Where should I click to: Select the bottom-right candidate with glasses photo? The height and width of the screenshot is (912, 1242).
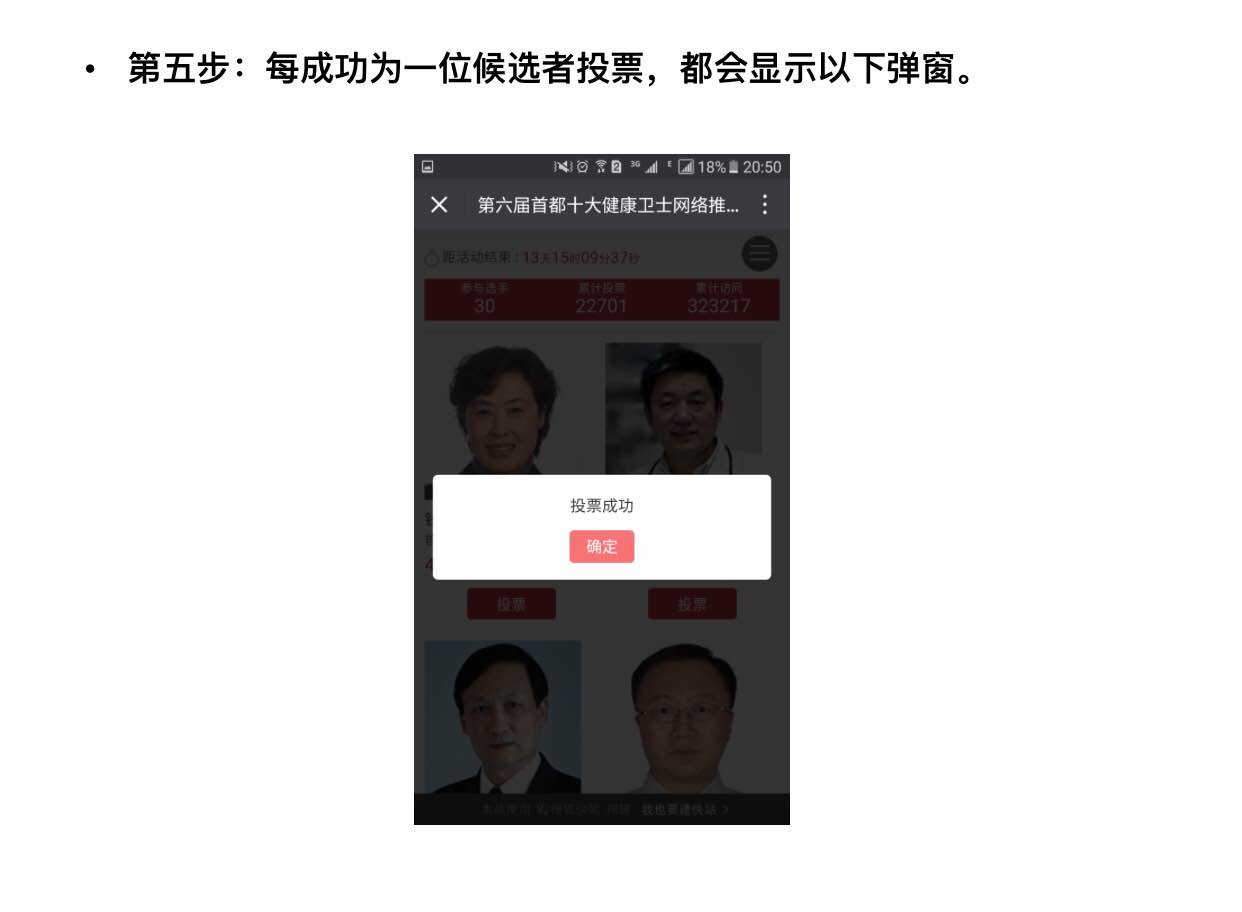[x=683, y=717]
